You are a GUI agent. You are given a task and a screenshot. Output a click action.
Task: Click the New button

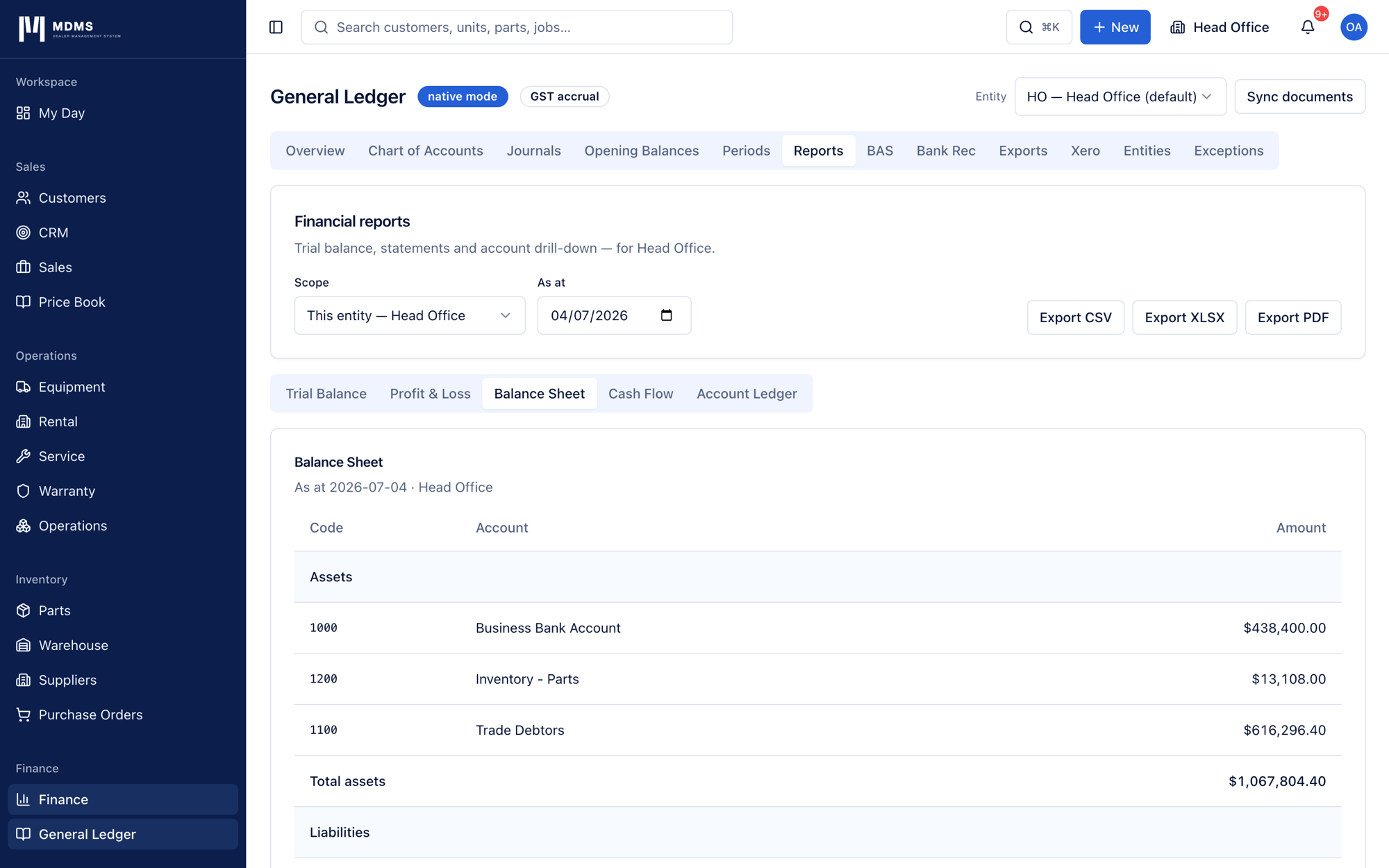1115,27
